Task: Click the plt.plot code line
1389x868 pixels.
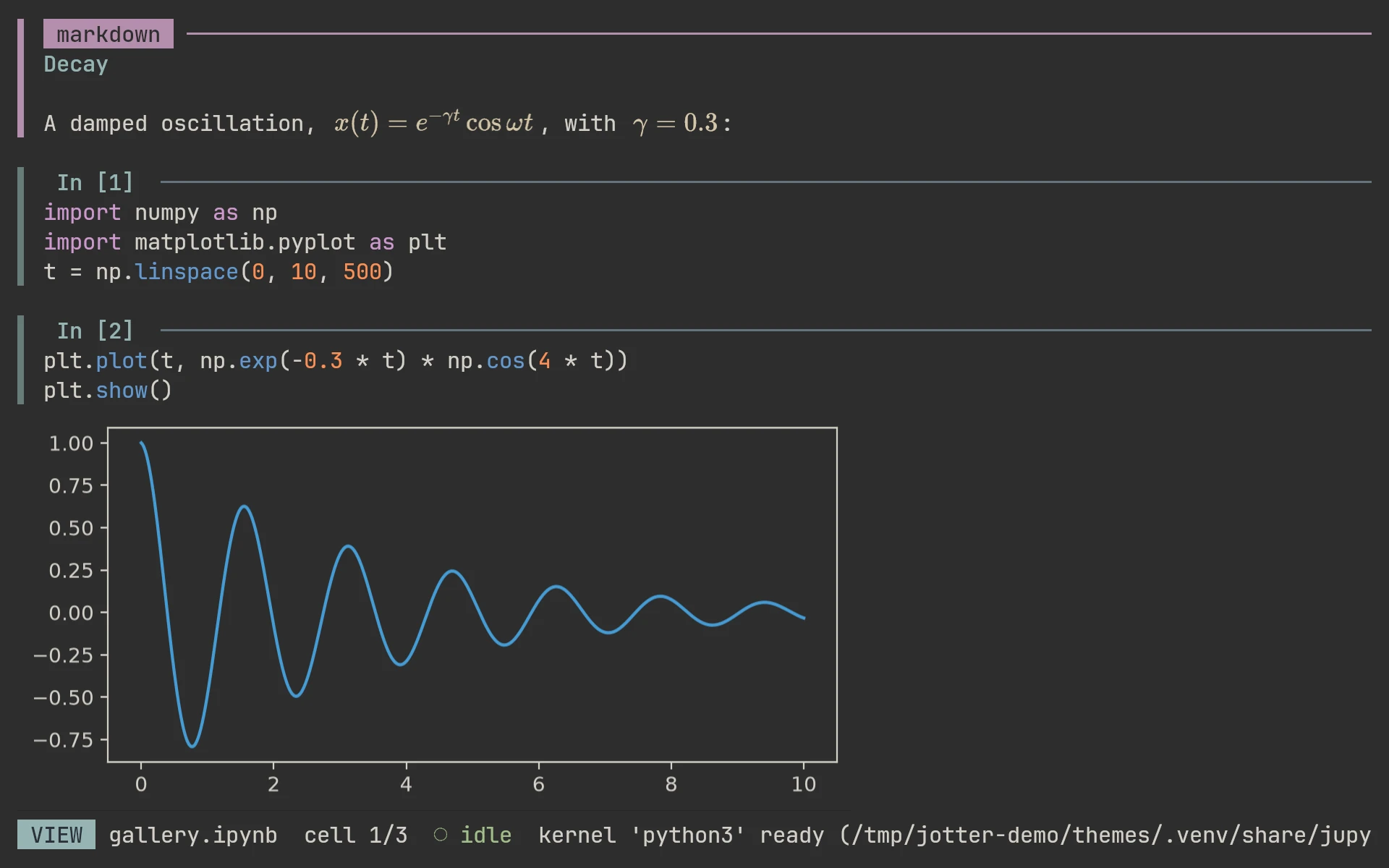Action: pos(336,361)
